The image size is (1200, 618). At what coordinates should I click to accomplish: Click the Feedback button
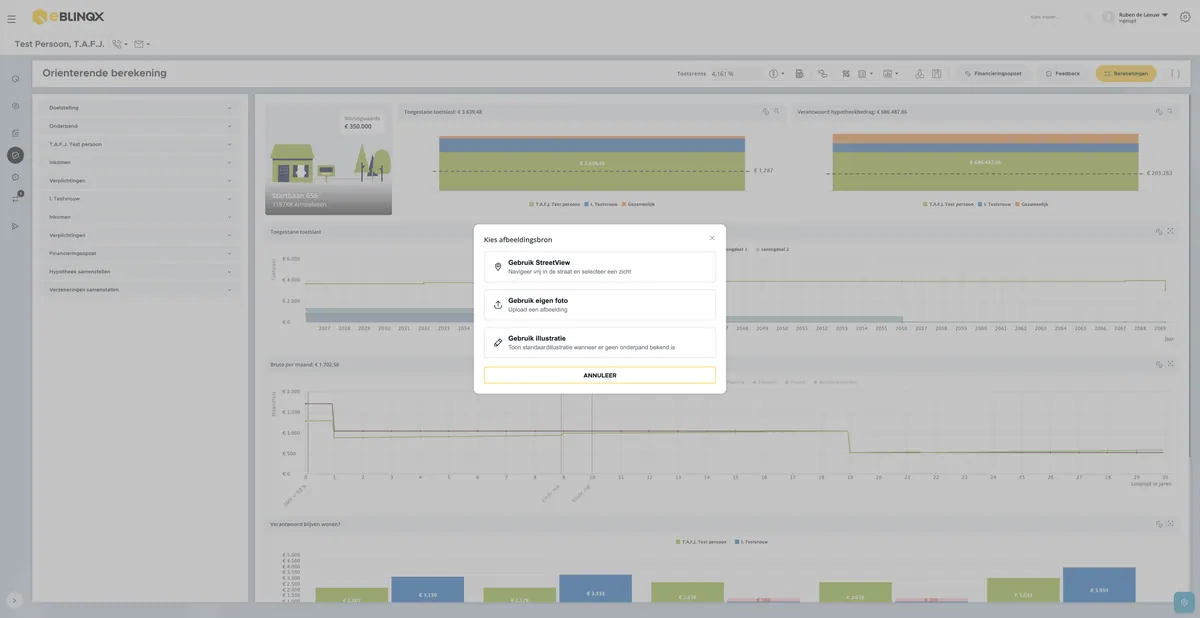(x=1062, y=73)
